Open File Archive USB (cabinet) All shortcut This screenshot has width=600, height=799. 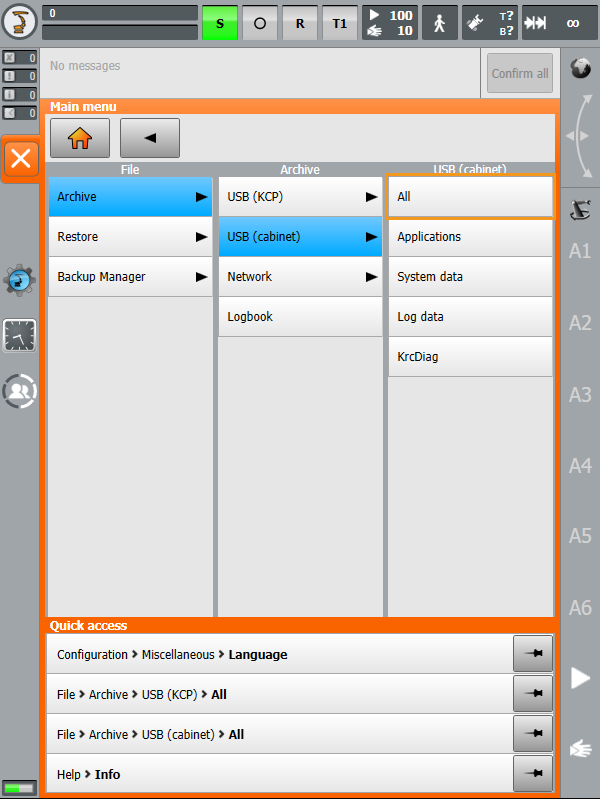click(x=279, y=734)
